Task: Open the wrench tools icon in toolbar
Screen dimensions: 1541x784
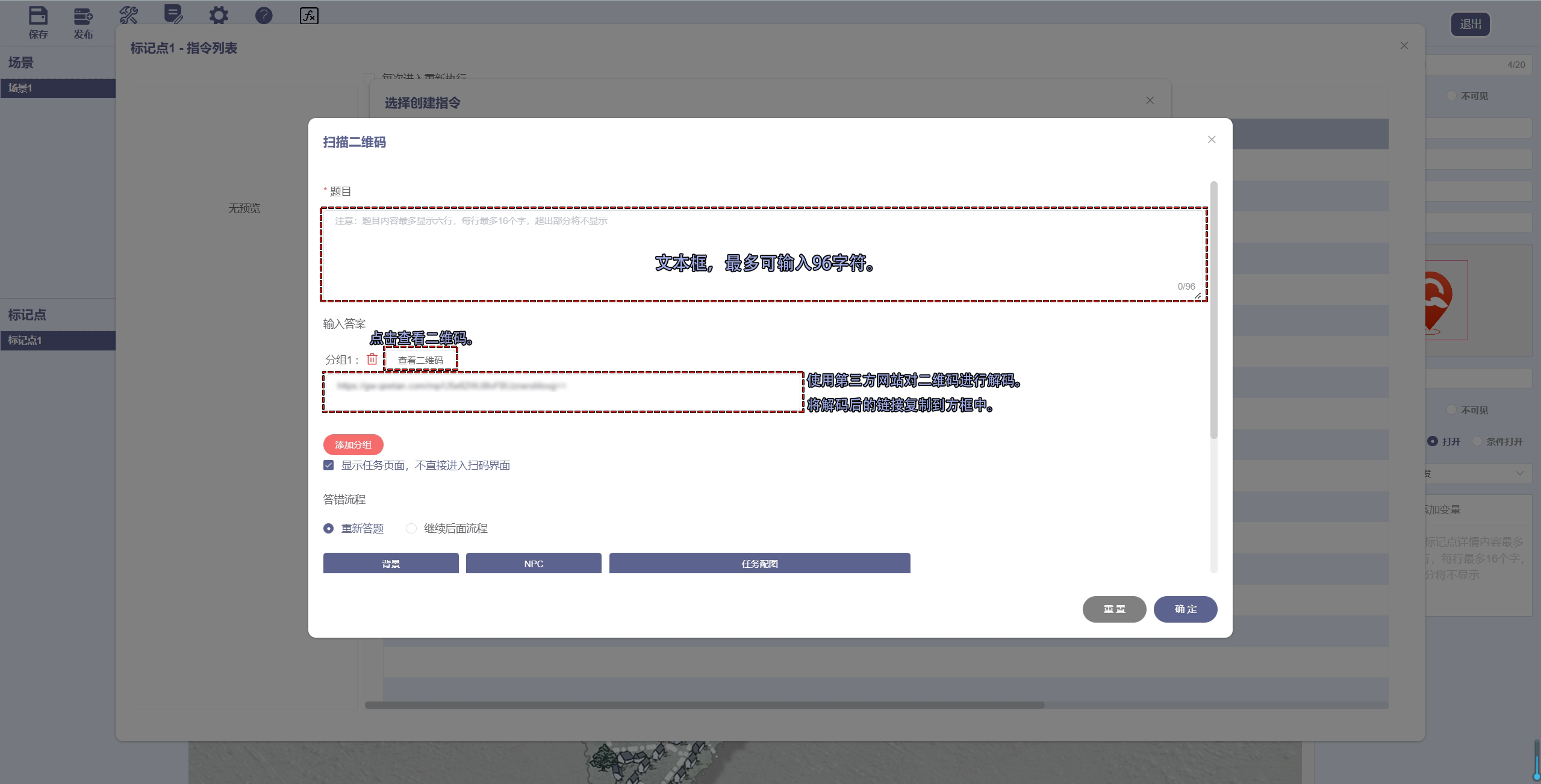Action: [128, 15]
